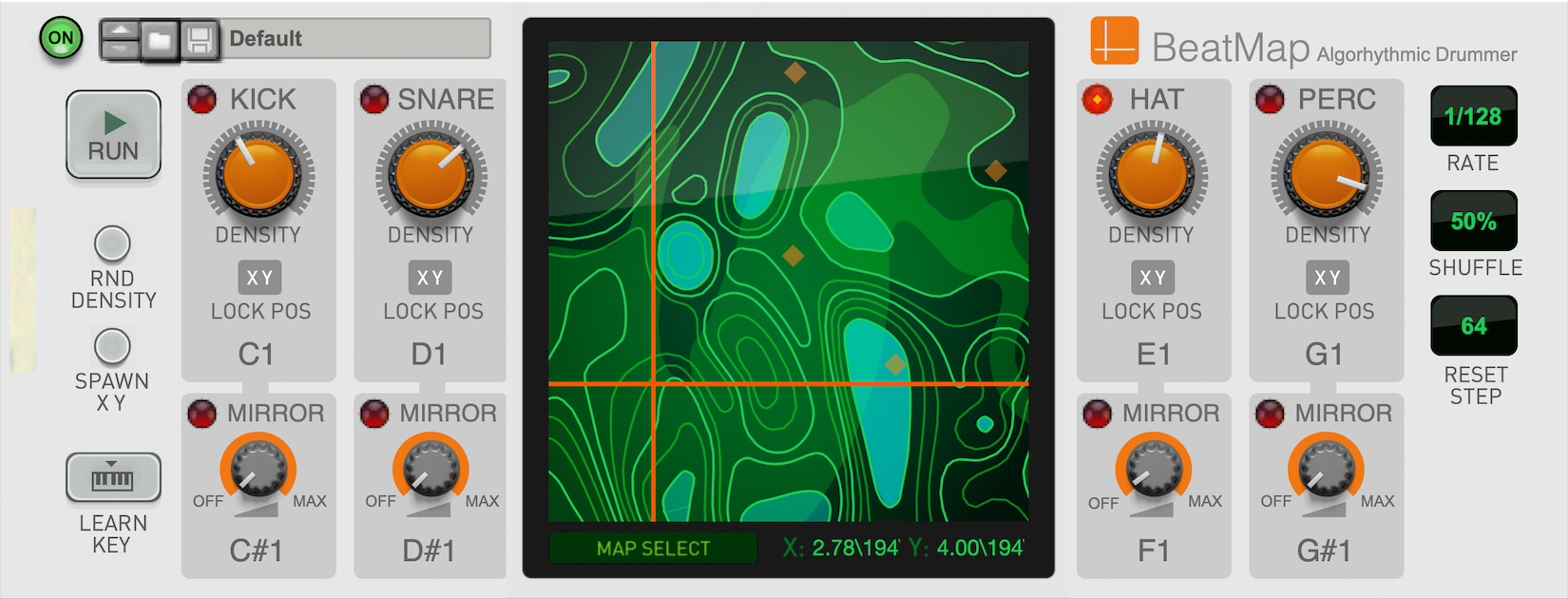Screen dimensions: 1568x599
Task: Select the mirror note G#1 label
Action: [x=1324, y=551]
